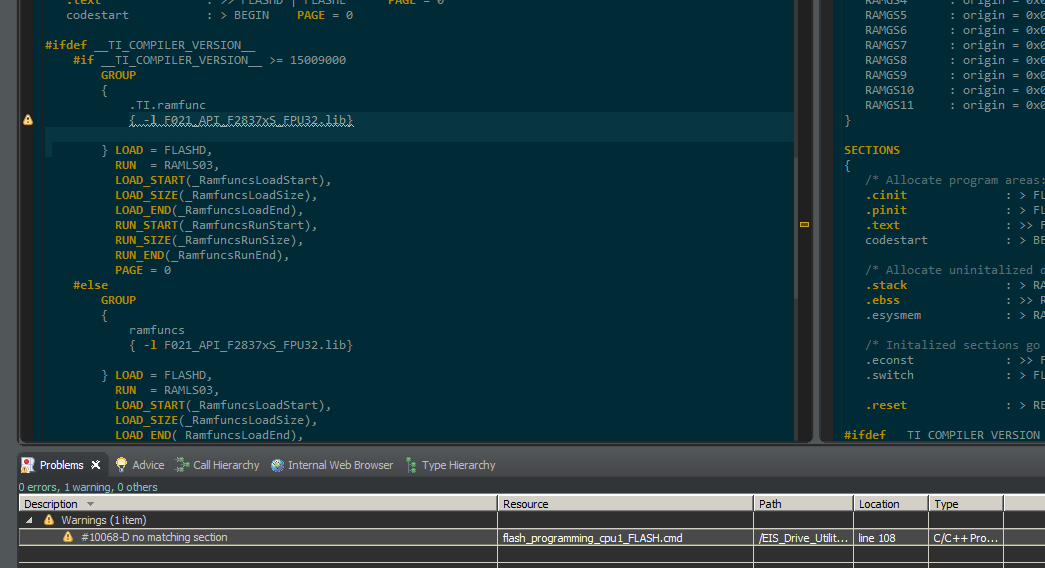Image resolution: width=1045 pixels, height=568 pixels.
Task: Click the /EIS_Drive_Utilit... path cell
Action: point(803,538)
